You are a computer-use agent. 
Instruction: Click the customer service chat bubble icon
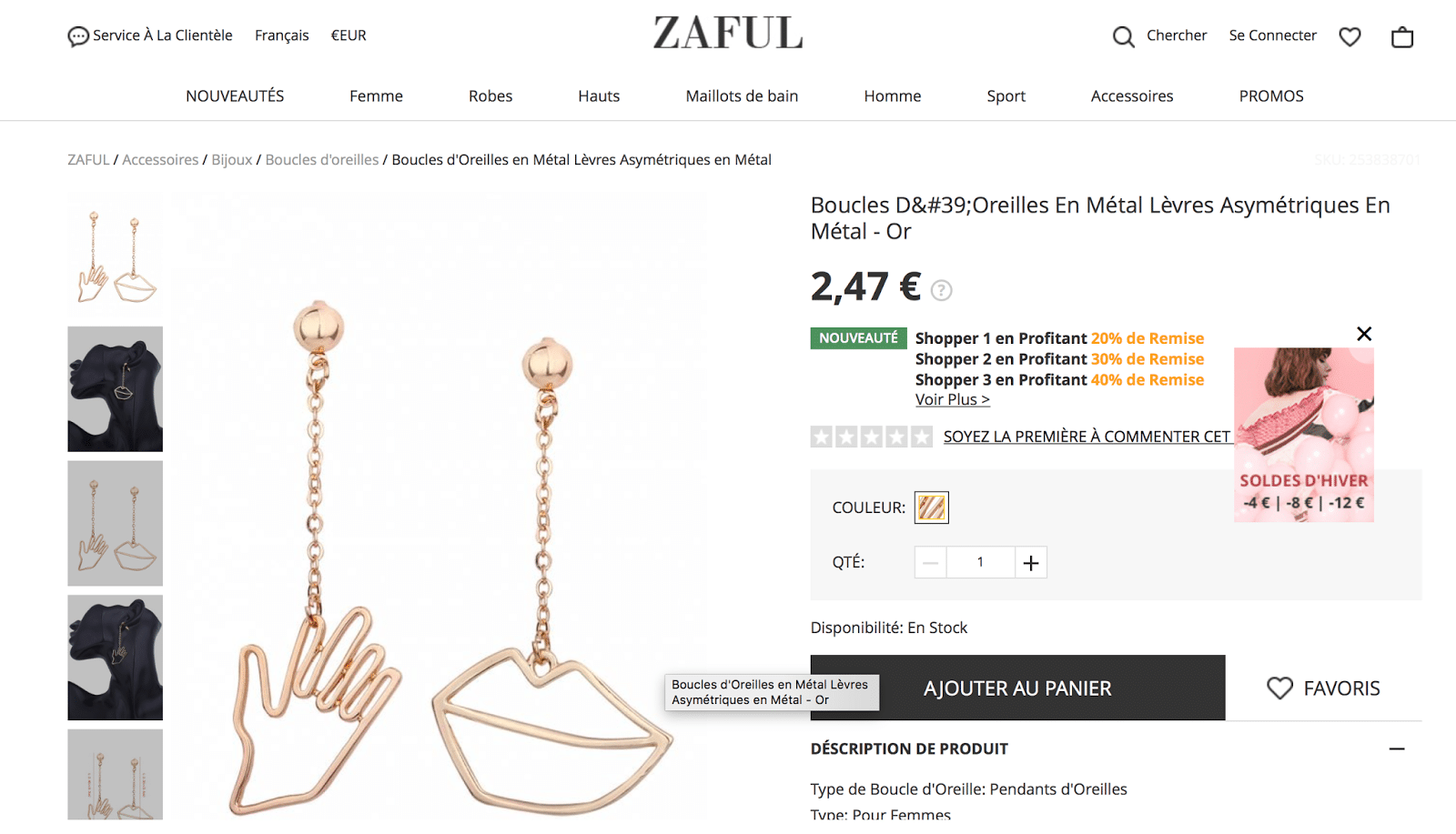click(78, 36)
